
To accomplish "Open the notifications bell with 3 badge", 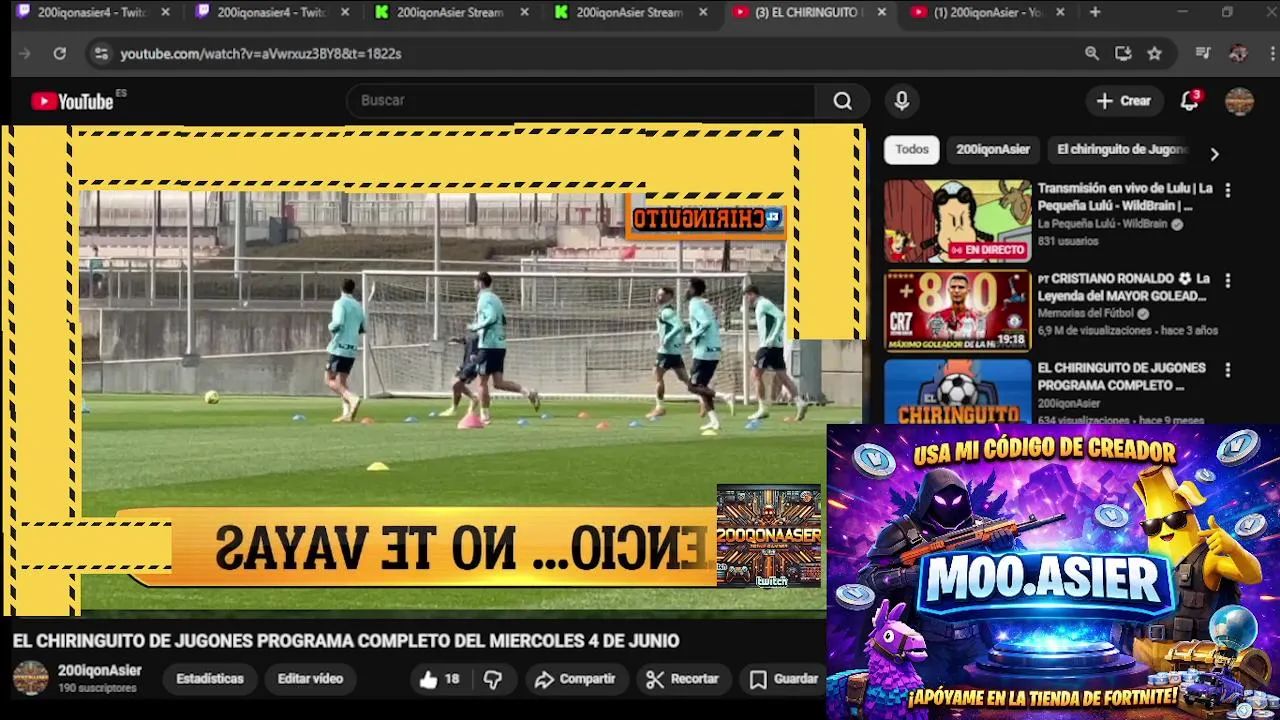I will click(x=1189, y=101).
